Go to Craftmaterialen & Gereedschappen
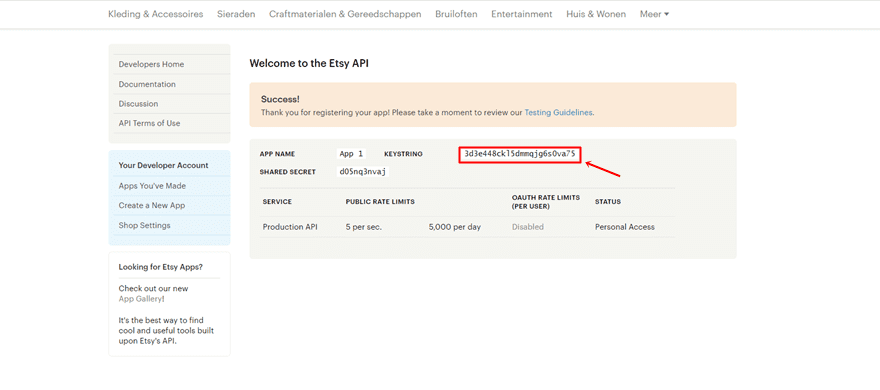 (345, 14)
